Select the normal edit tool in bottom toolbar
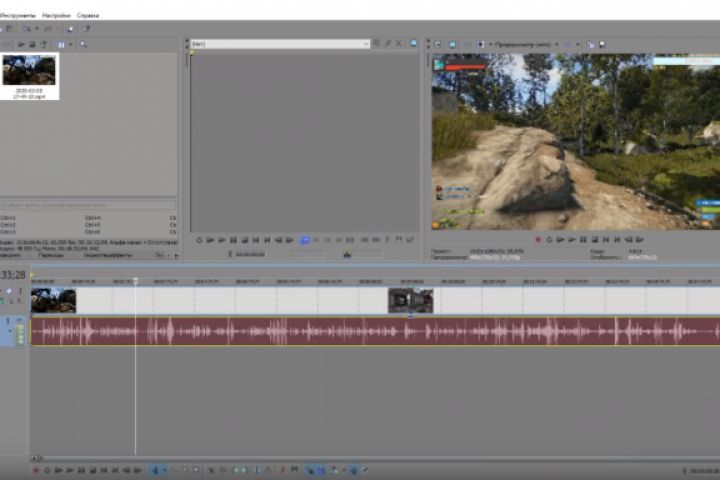The height and width of the screenshot is (480, 720). [x=155, y=470]
